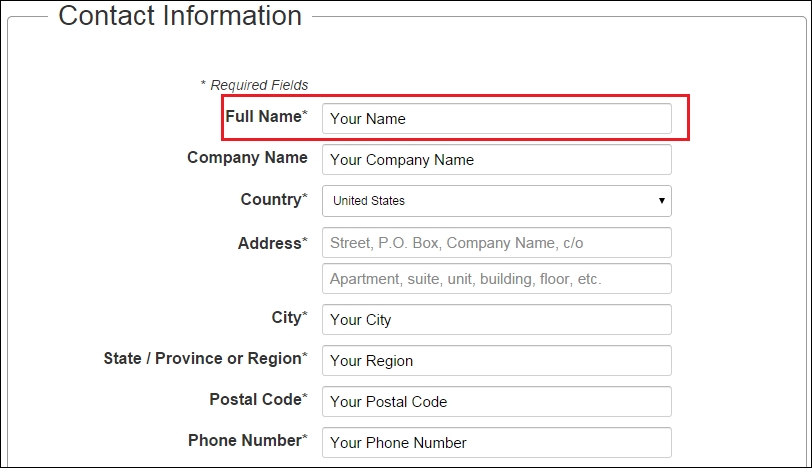The height and width of the screenshot is (468, 812).
Task: Click the Your Region text box
Action: pos(496,361)
